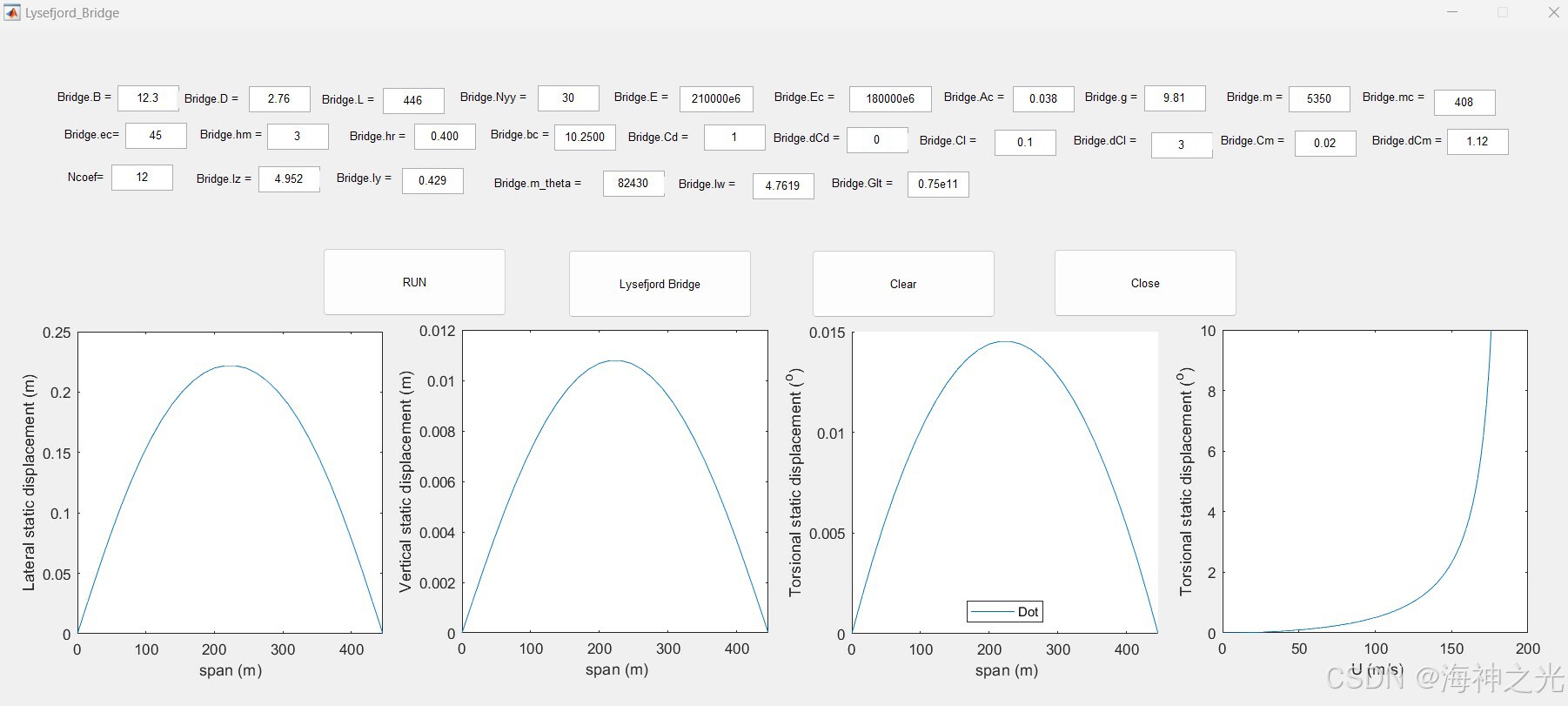
Task: Click the 'Lysefjord_Bridge' window title
Action: tap(72, 13)
